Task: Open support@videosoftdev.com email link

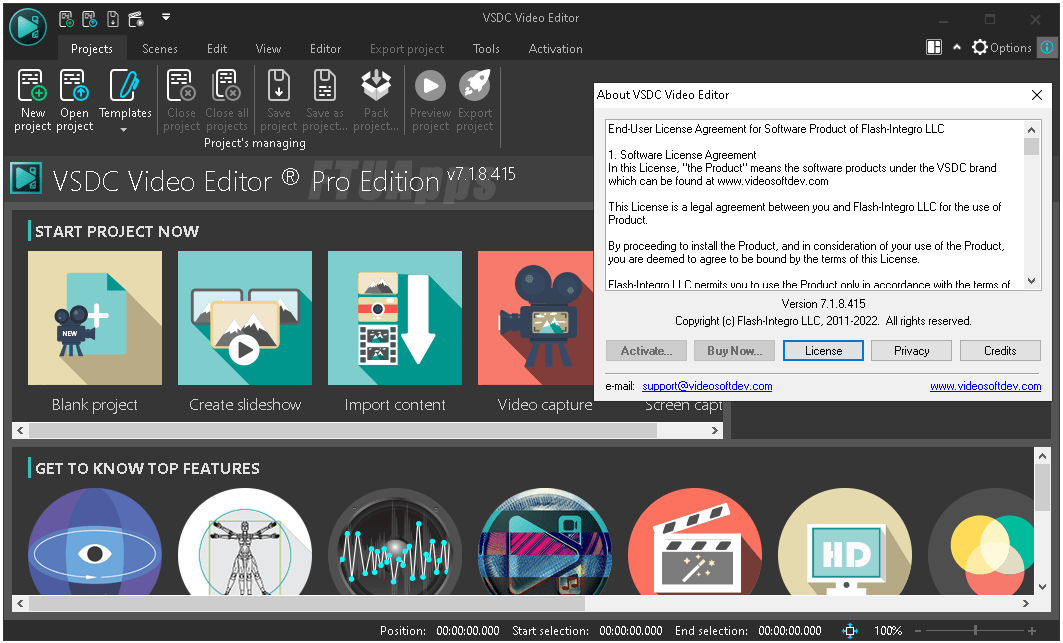Action: point(707,386)
